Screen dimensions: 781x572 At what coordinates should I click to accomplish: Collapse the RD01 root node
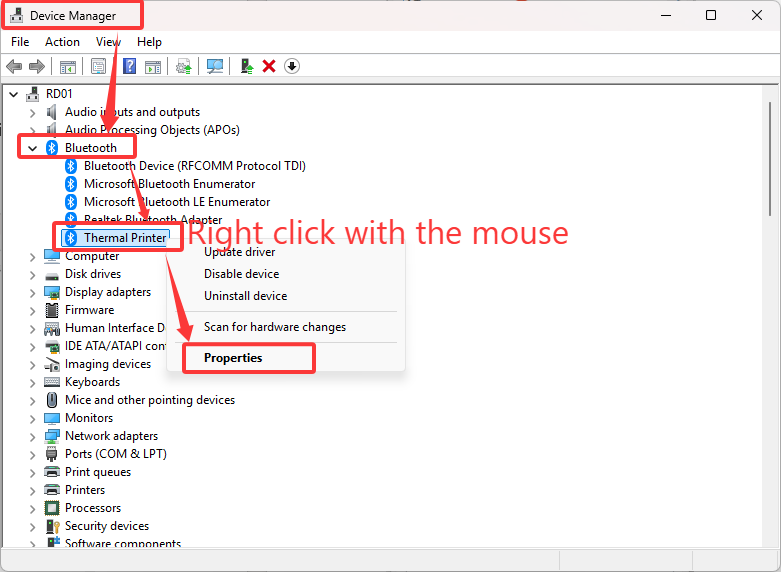coord(13,94)
